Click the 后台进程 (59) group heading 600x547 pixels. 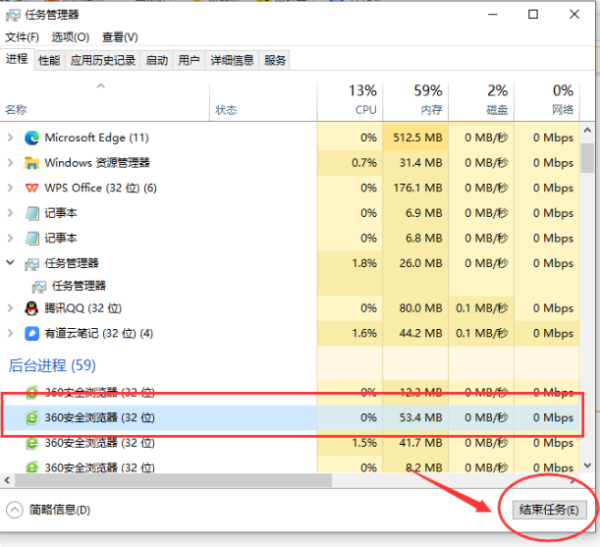pyautogui.click(x=52, y=366)
